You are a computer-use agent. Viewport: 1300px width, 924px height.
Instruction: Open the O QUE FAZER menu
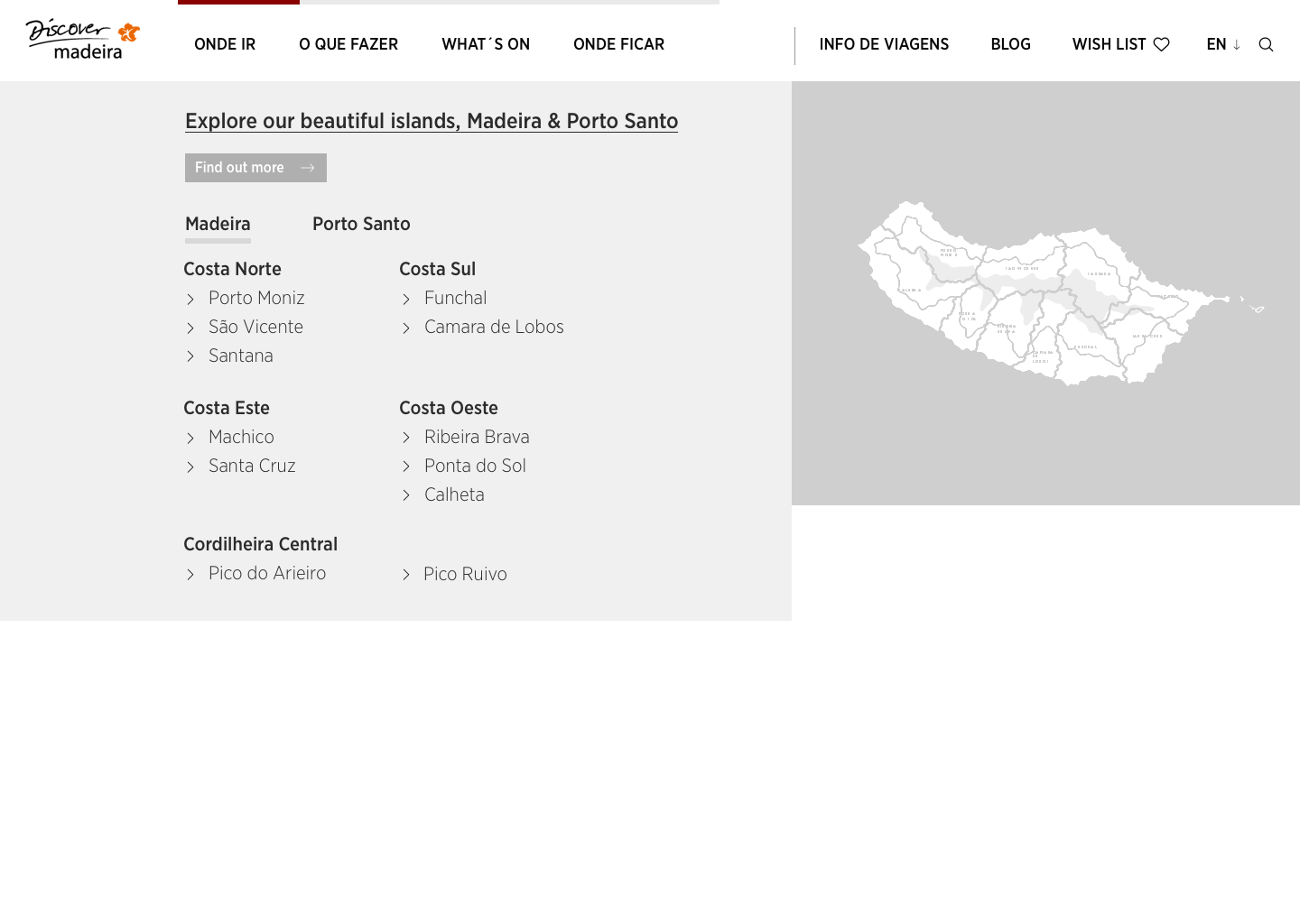pos(348,44)
